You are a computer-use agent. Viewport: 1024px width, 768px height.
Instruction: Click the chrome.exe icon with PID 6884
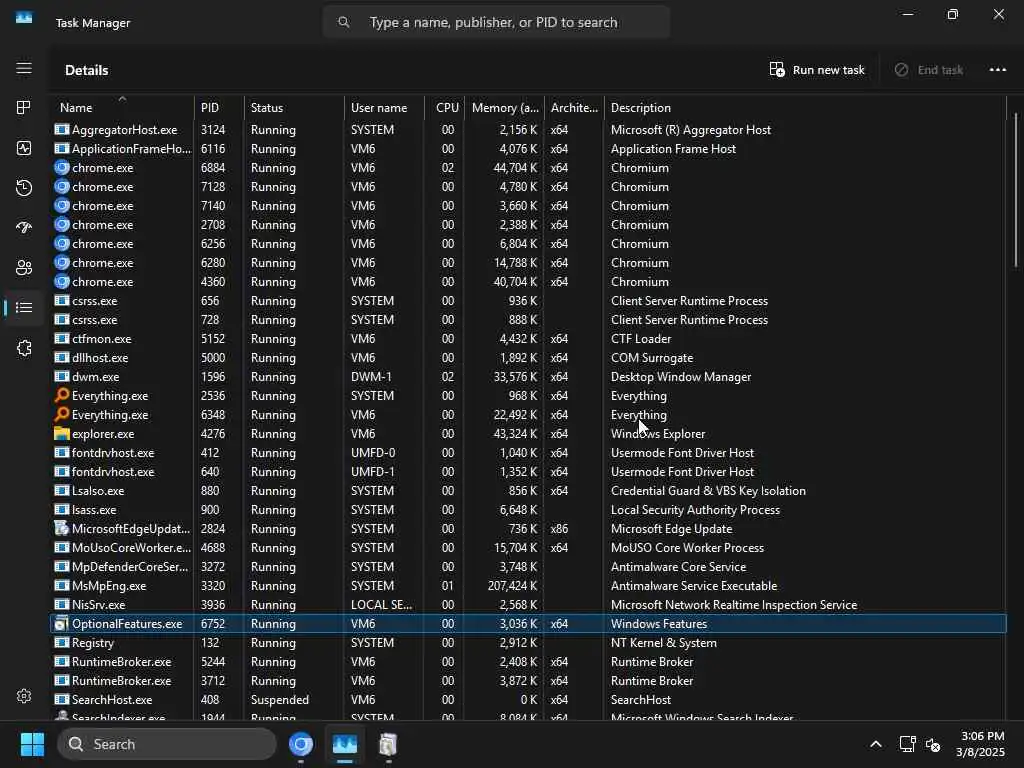point(62,168)
